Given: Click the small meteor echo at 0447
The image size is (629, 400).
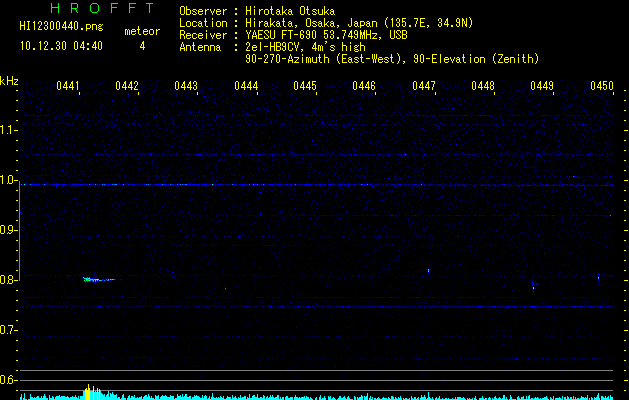Looking at the screenshot, I should click(x=428, y=271).
